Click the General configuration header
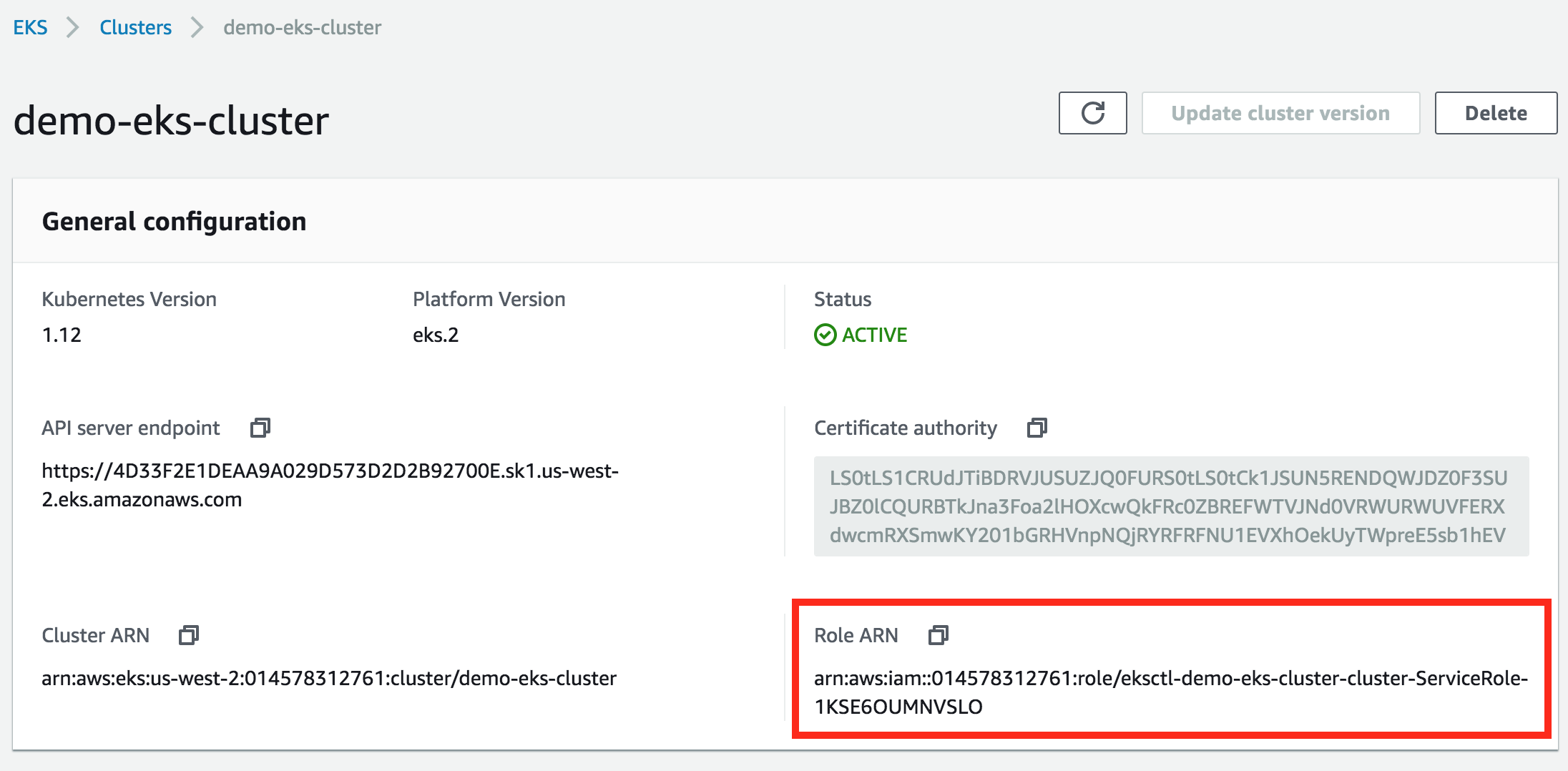The image size is (1568, 771). click(x=174, y=222)
